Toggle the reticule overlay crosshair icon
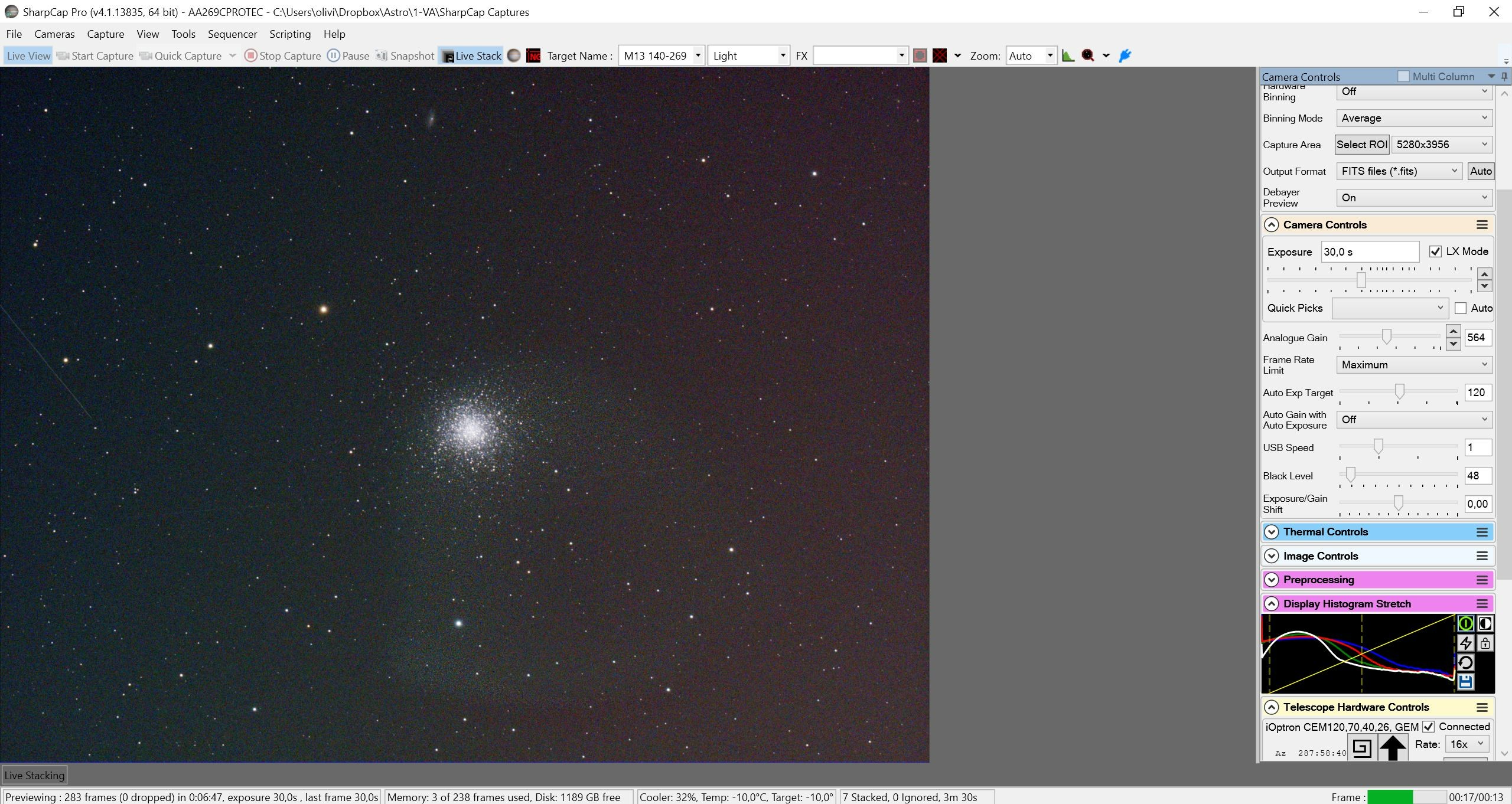1512x804 pixels. 940,55
